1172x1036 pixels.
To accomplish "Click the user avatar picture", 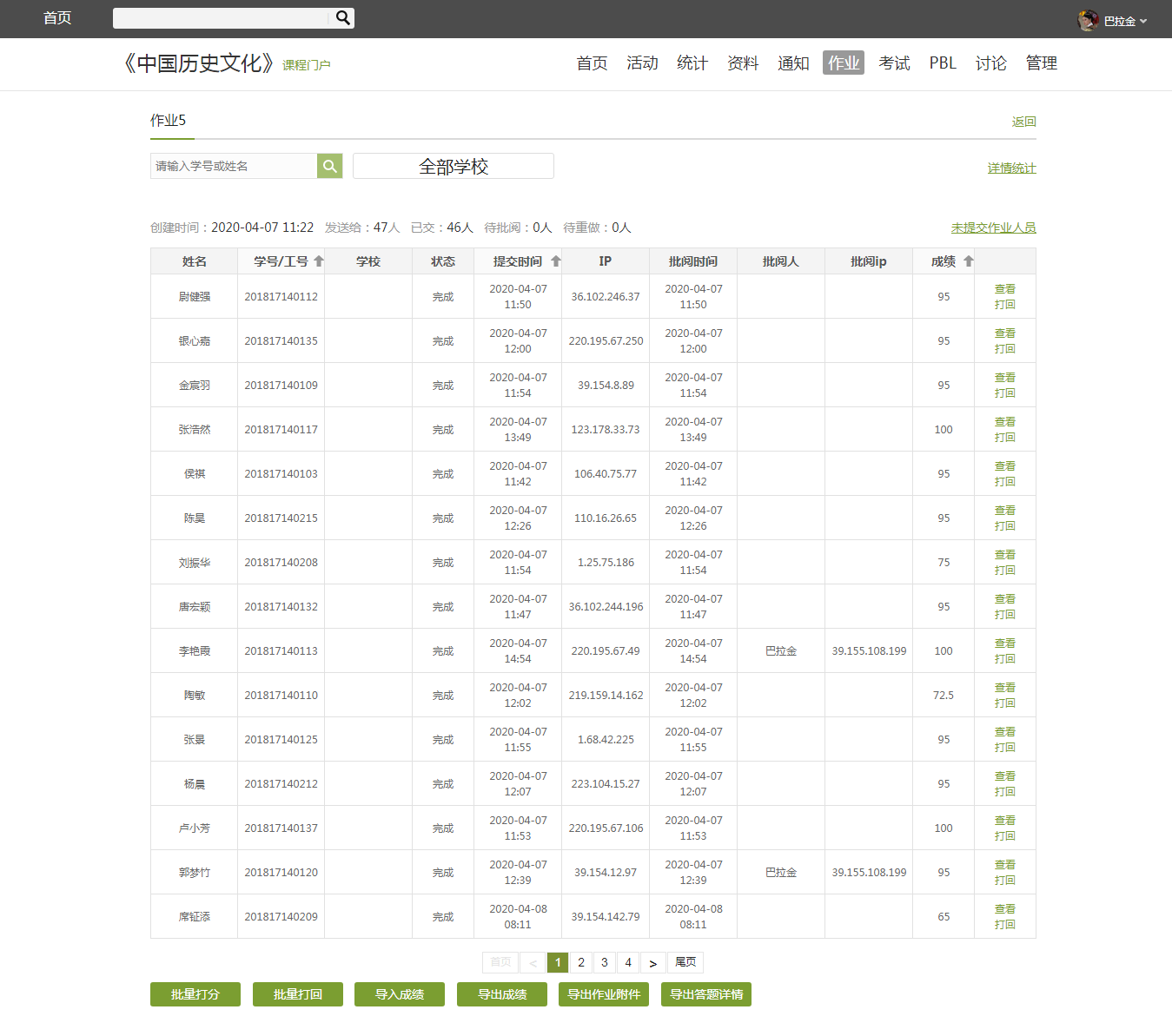I will pos(1088,20).
